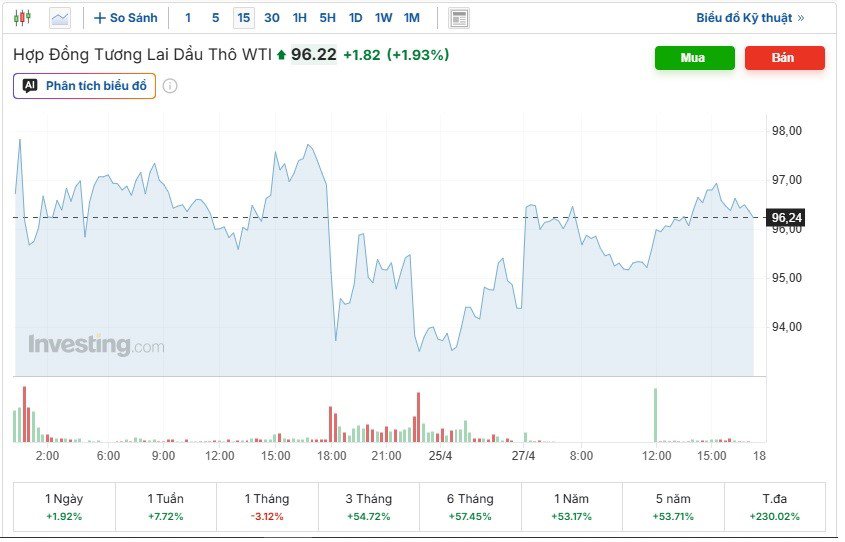Choose the 1M interval option
The image size is (845, 542).
pos(412,18)
